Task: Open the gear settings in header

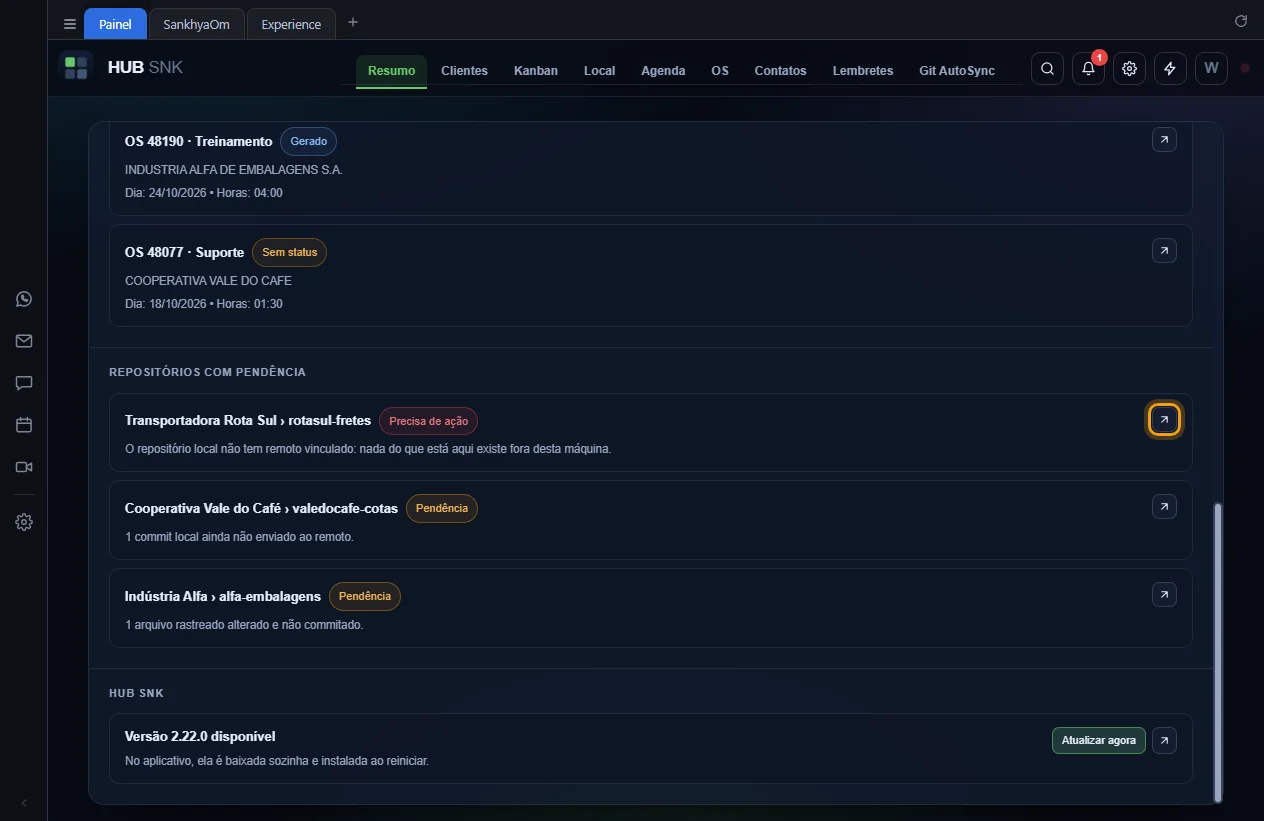Action: (1130, 68)
